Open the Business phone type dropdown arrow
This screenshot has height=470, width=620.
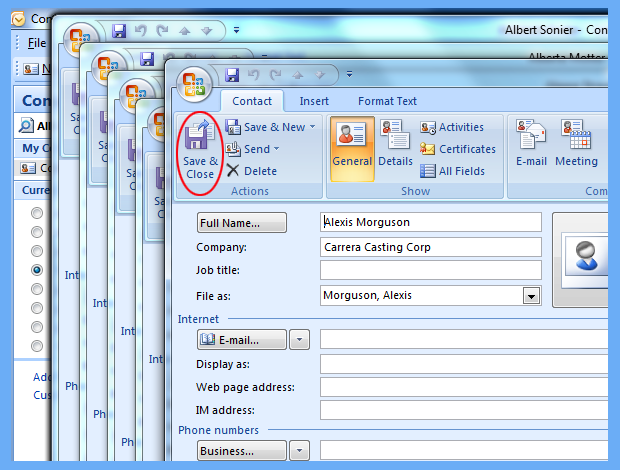click(299, 451)
